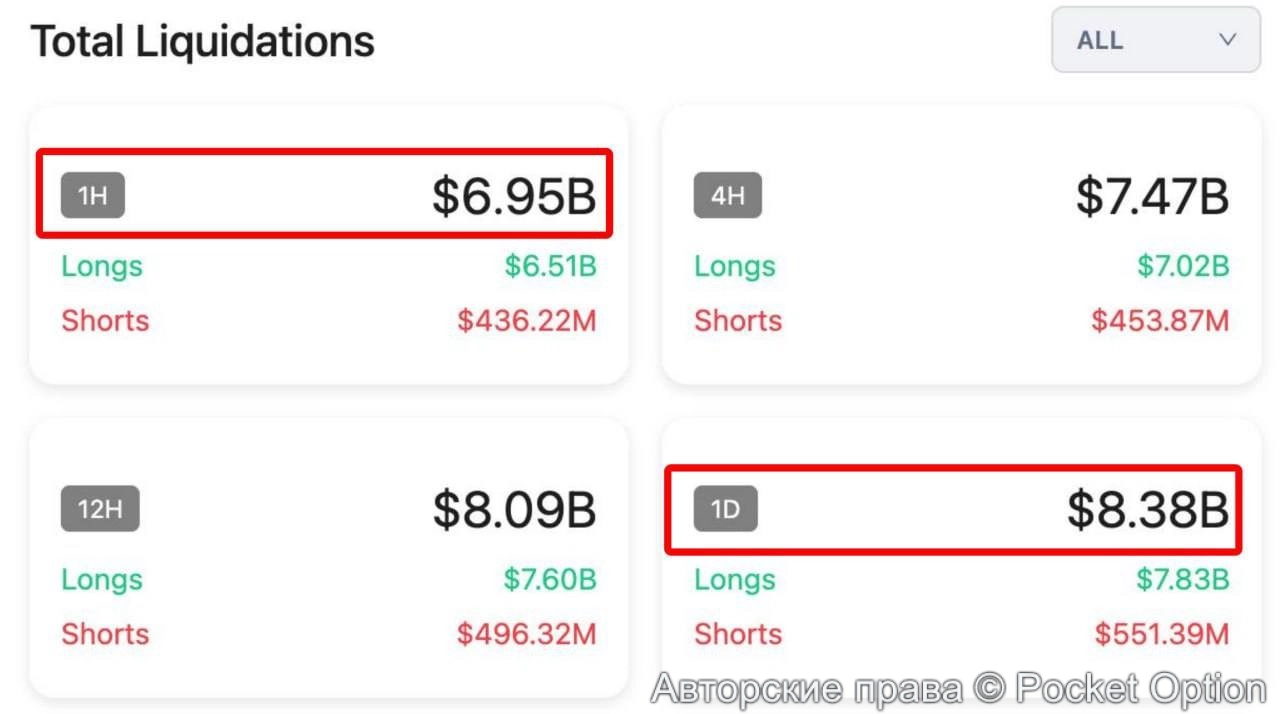Select the 12H timeframe badge
Viewport: 1280px width, 714px height.
(x=100, y=509)
